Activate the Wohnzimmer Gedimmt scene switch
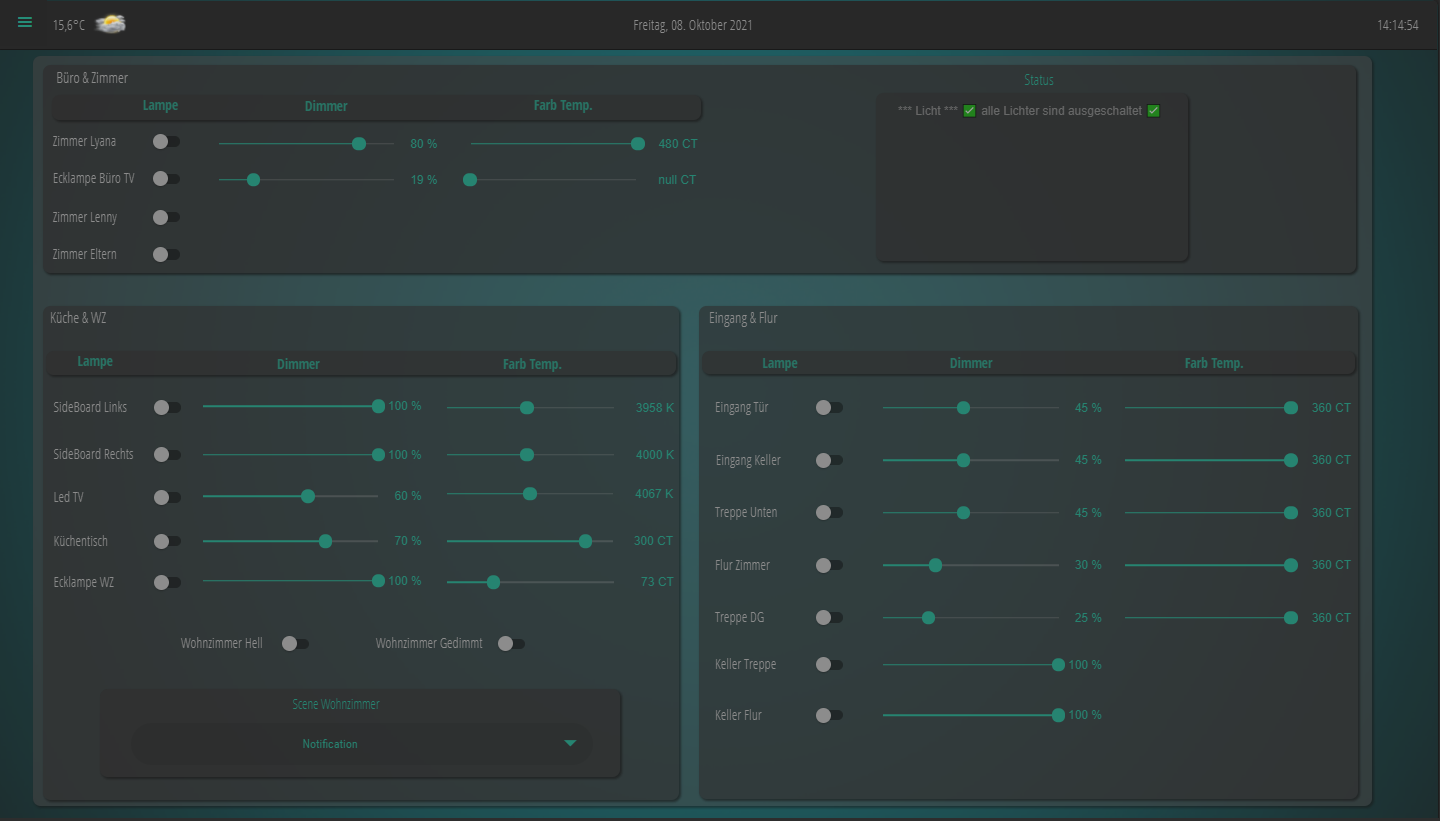 511,643
